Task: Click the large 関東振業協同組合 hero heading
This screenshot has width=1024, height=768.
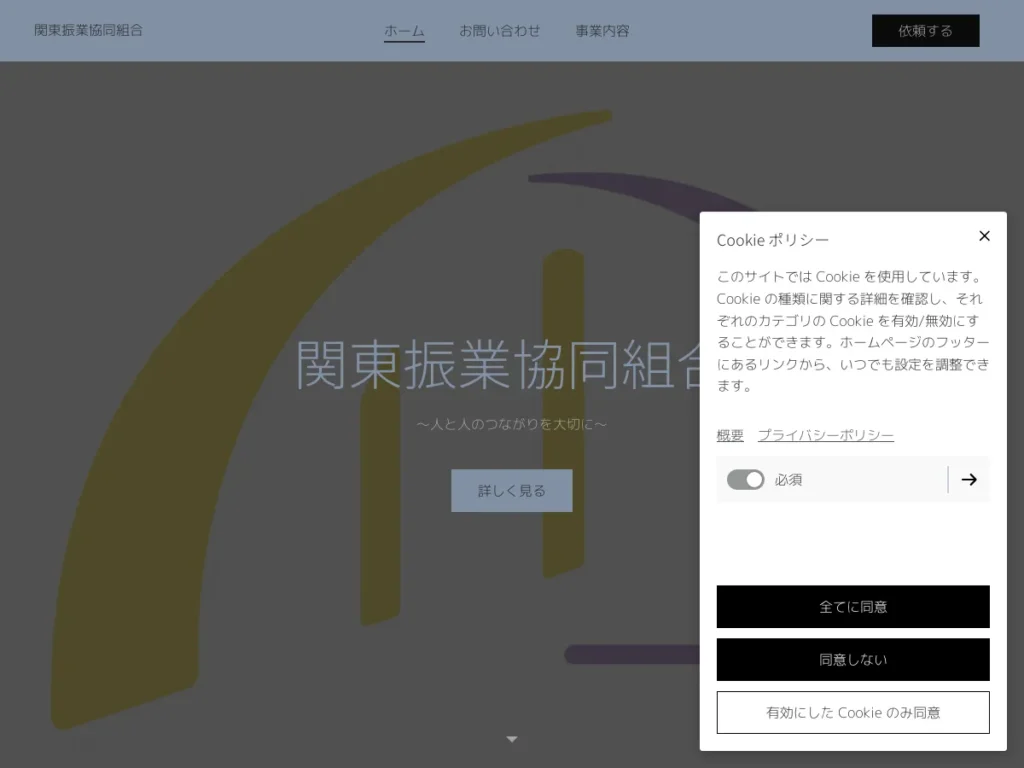Action: [500, 365]
